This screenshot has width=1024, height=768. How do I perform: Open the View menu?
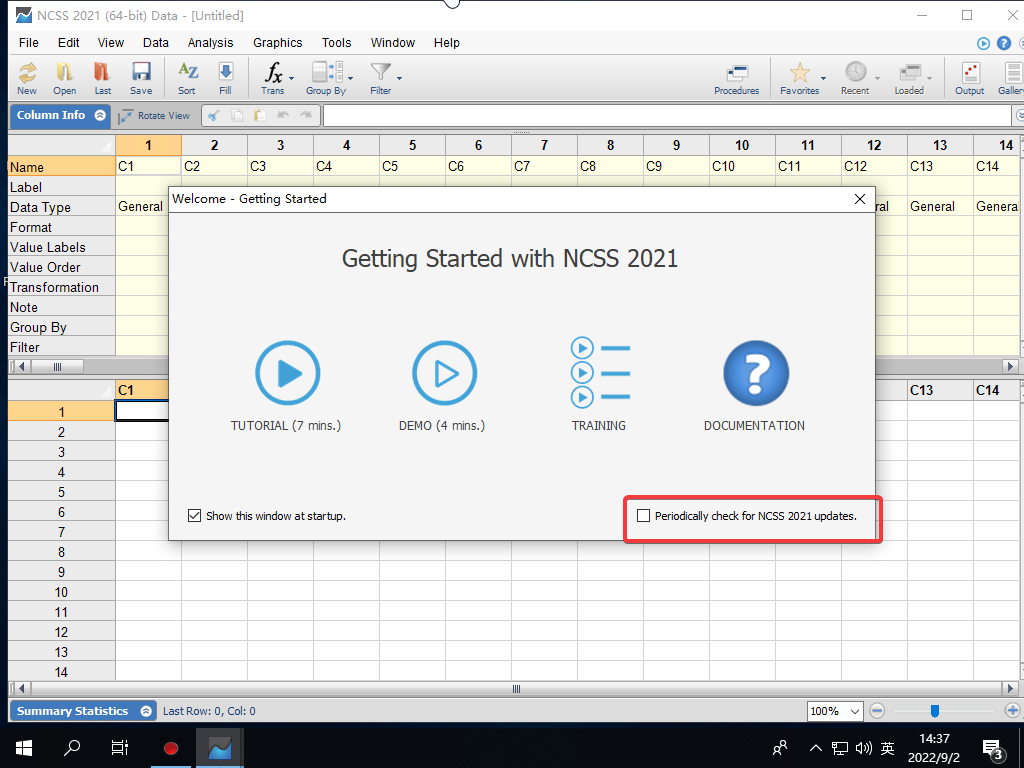[111, 42]
